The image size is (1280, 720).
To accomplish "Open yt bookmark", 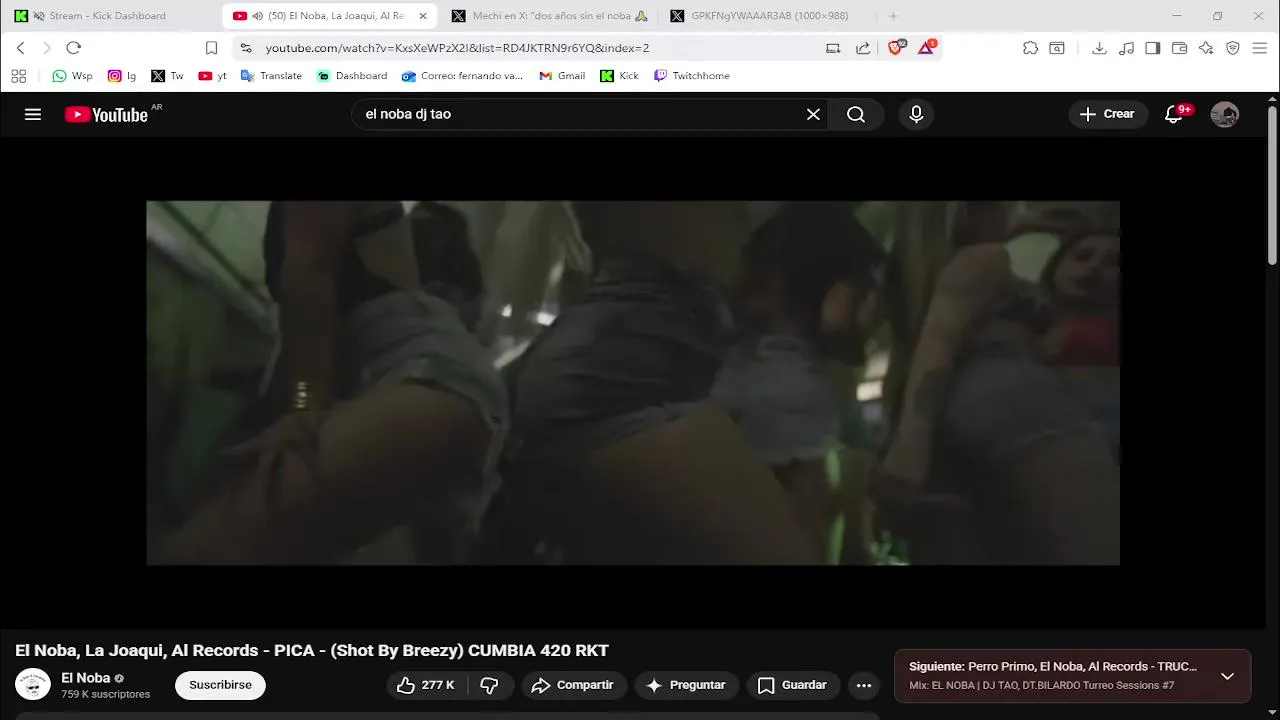I will click(213, 76).
